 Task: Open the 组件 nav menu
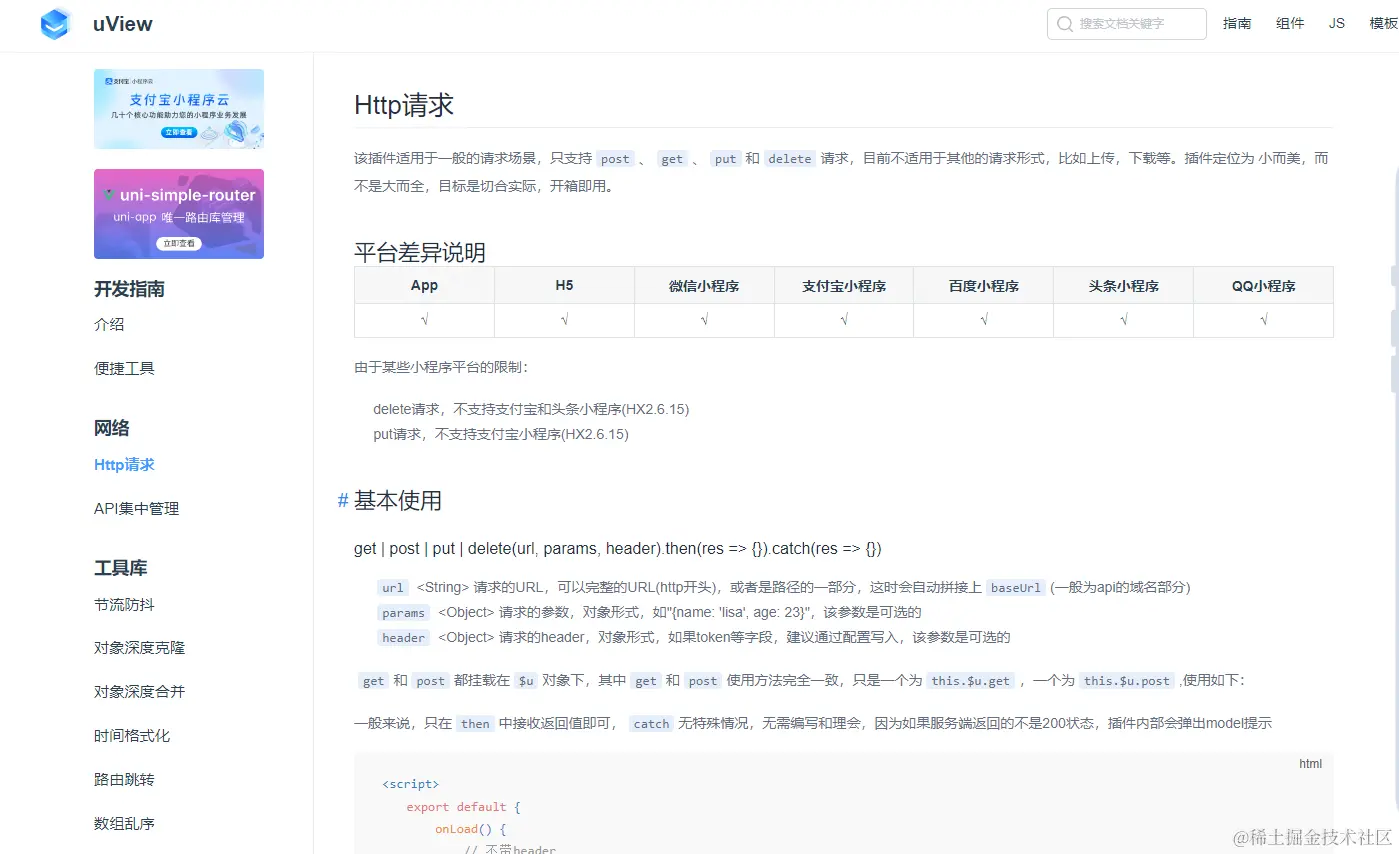click(x=1290, y=24)
